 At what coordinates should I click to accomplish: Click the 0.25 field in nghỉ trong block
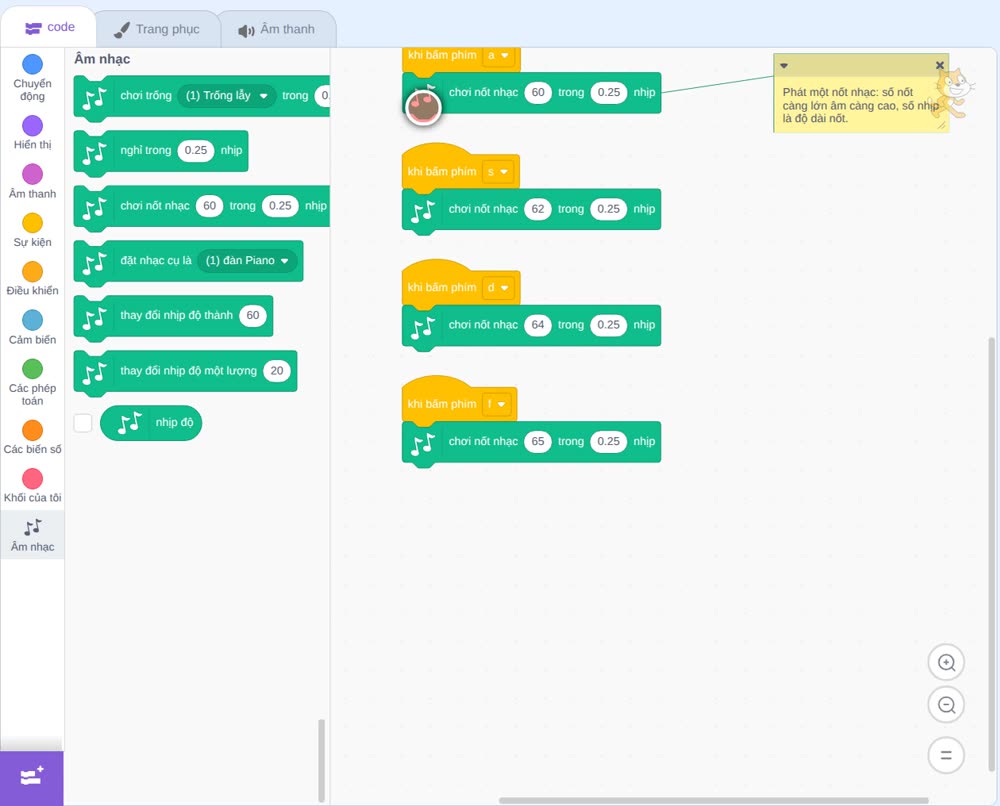point(196,150)
